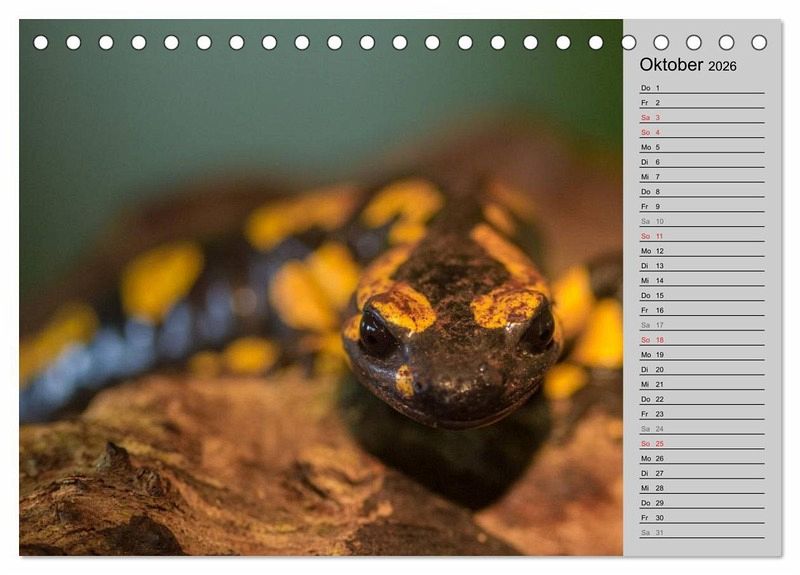Click the last binding hole at top right
Image resolution: width=800 pixels, height=575 pixels.
pyautogui.click(x=759, y=42)
